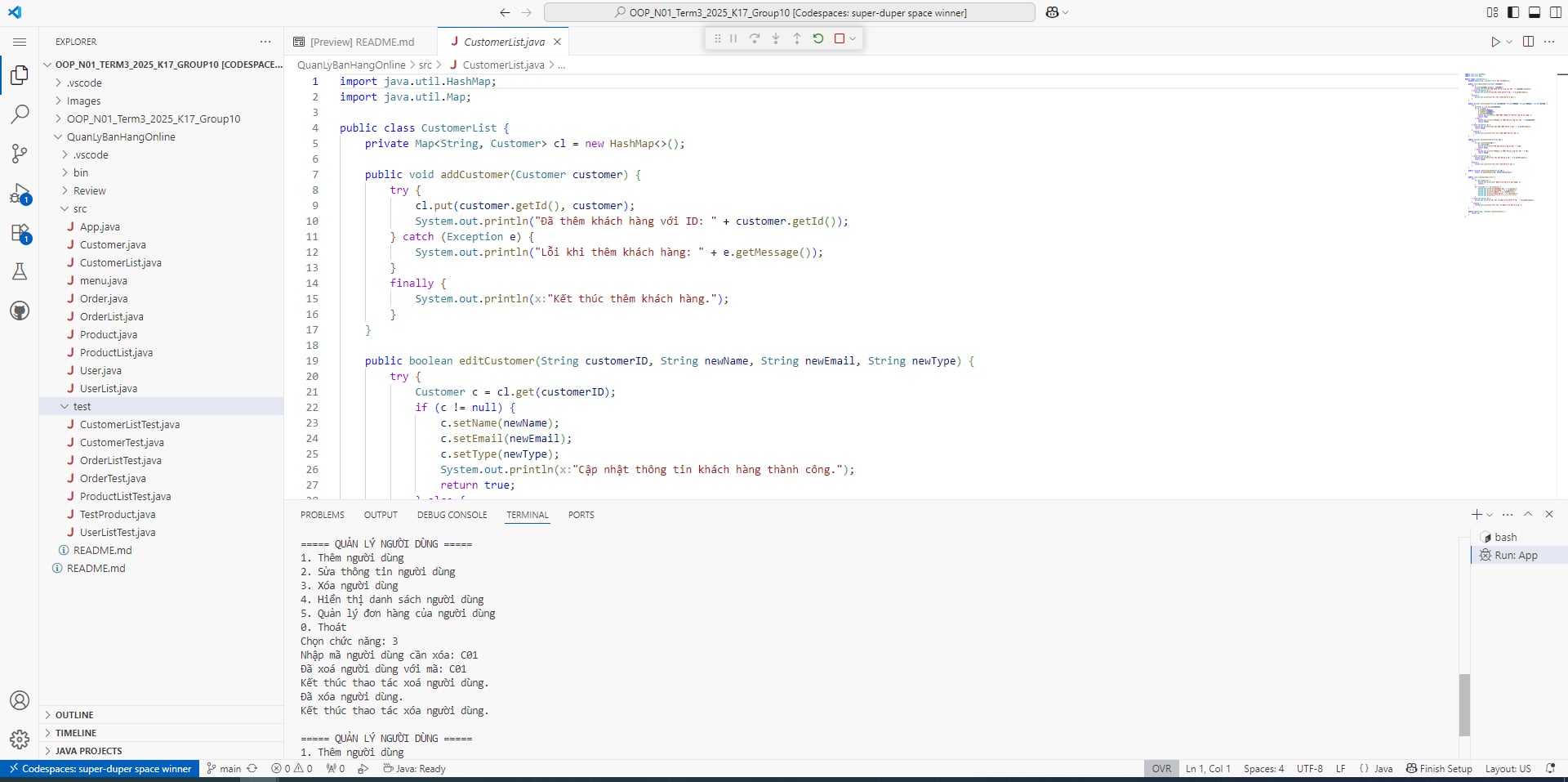This screenshot has height=782, width=1568.
Task: Open the Testing flask view
Action: (x=20, y=271)
